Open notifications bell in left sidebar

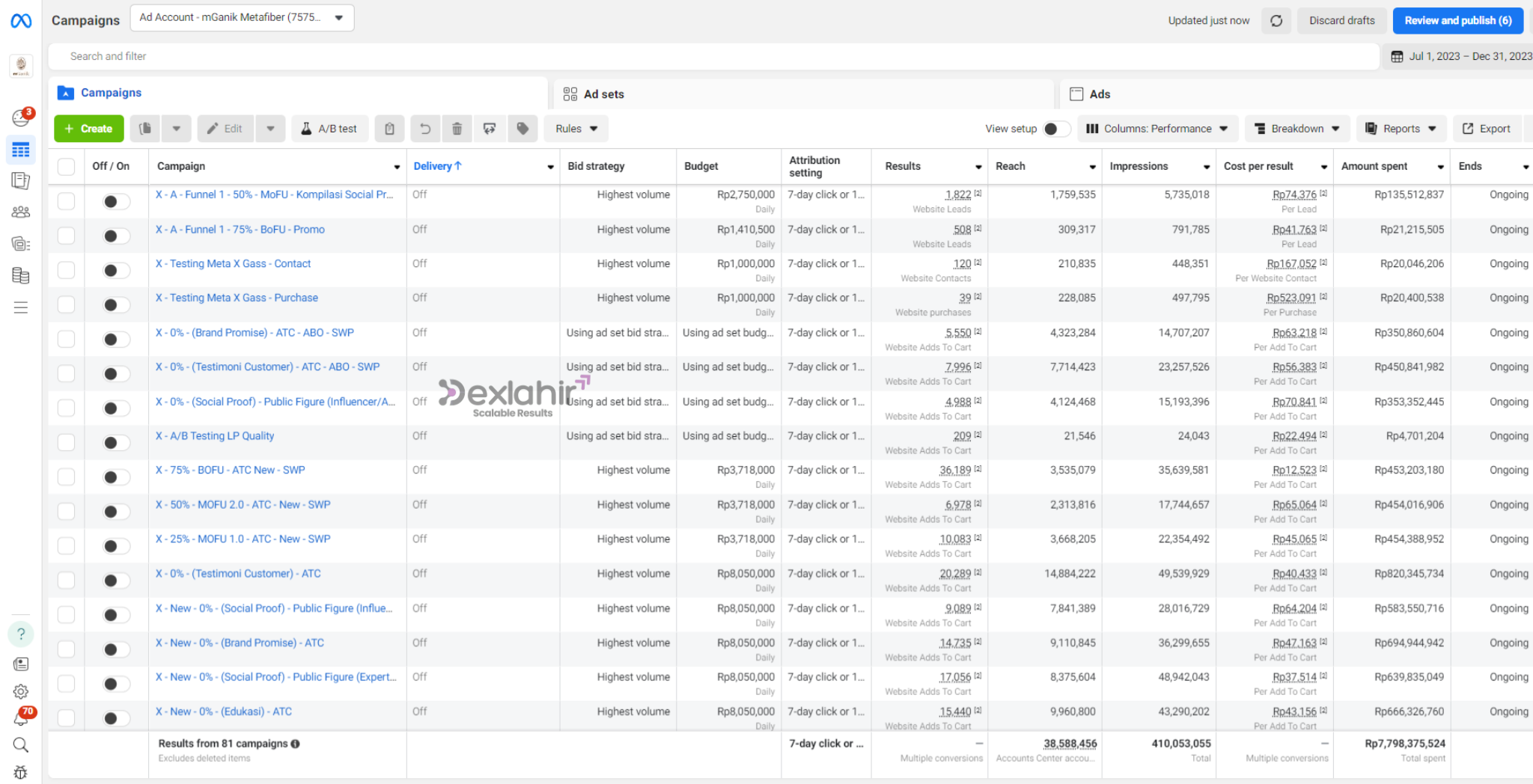pos(21,718)
